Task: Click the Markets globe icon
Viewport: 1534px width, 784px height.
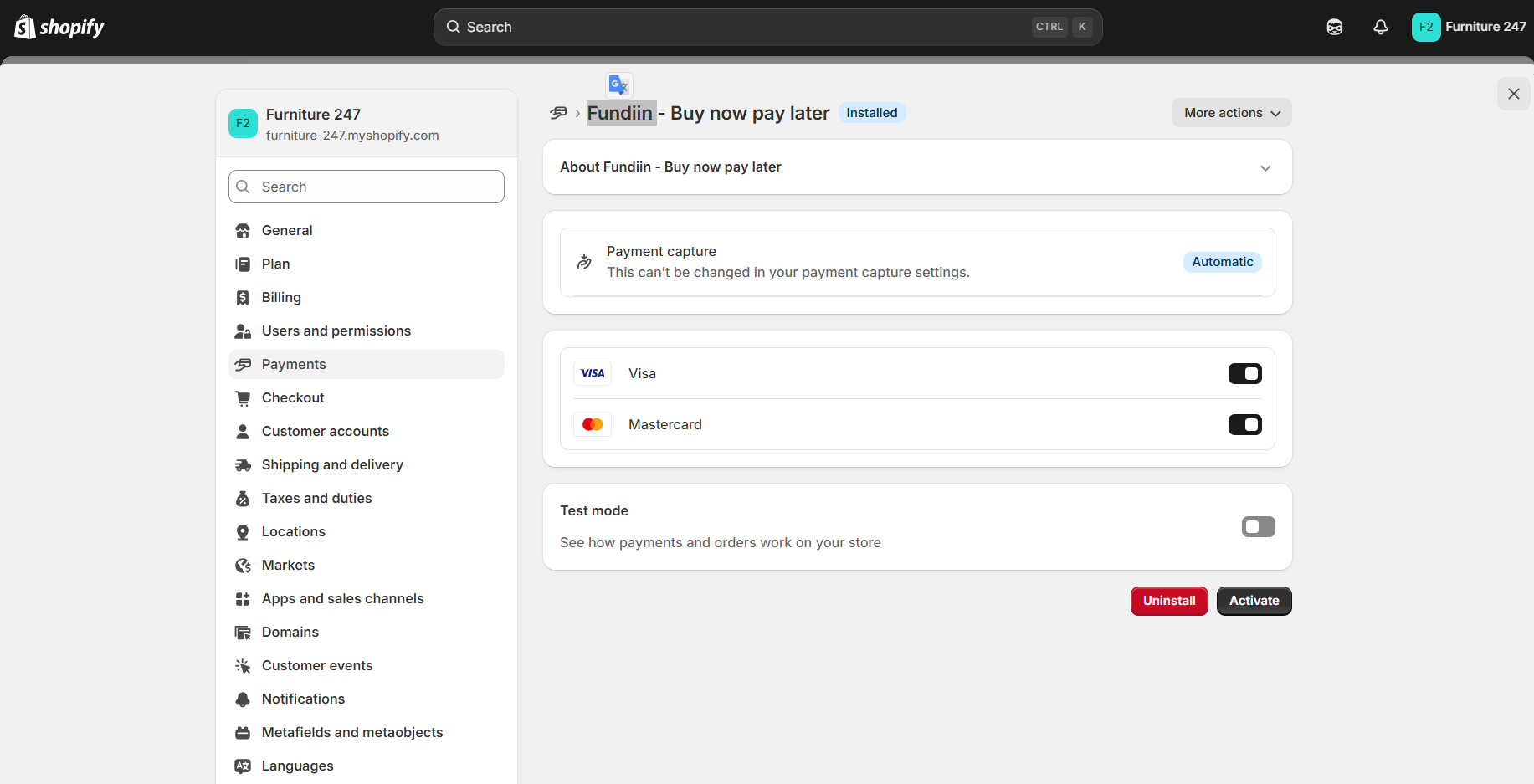Action: click(x=243, y=566)
